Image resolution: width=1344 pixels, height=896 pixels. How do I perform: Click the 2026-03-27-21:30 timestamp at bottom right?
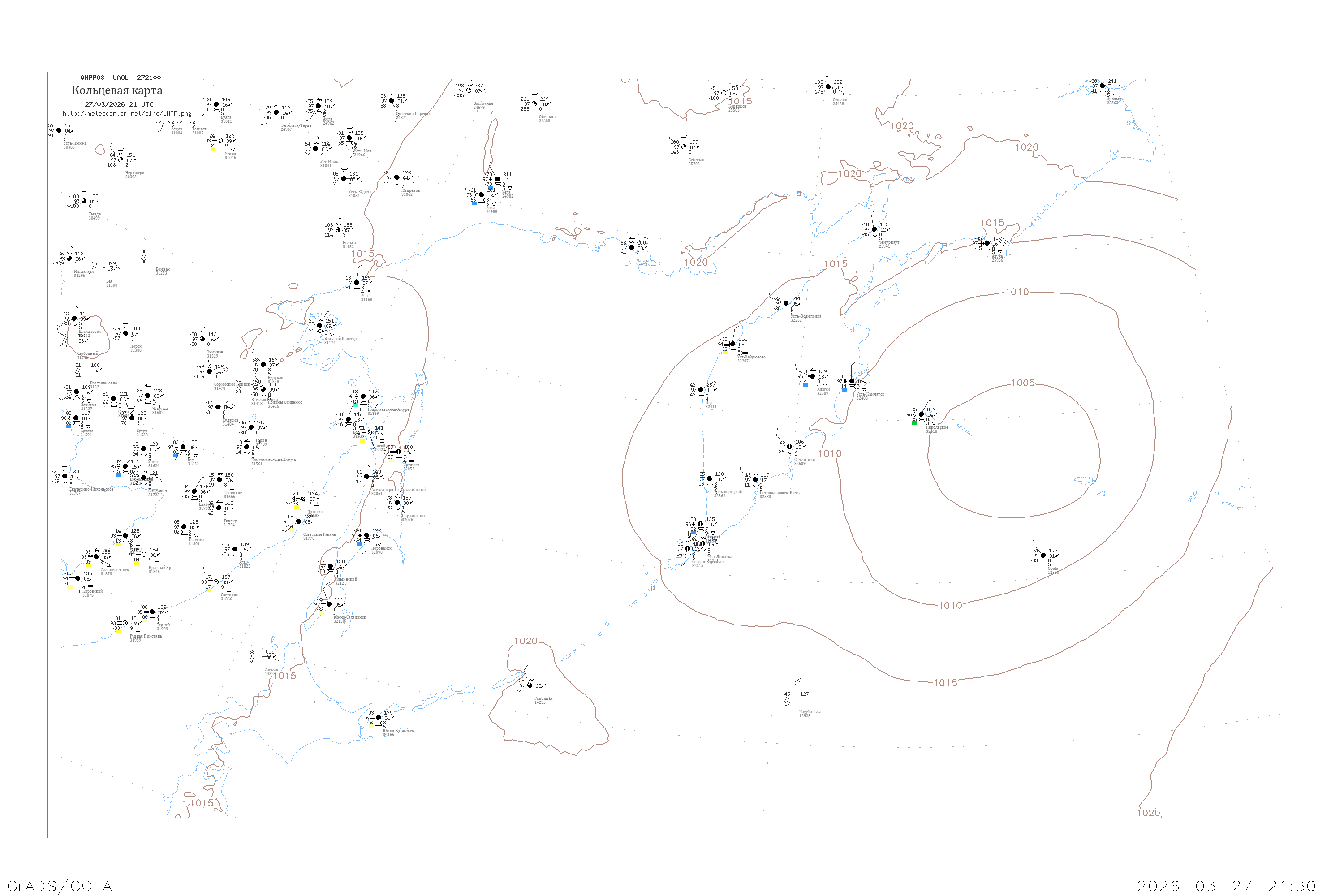pyautogui.click(x=1226, y=886)
